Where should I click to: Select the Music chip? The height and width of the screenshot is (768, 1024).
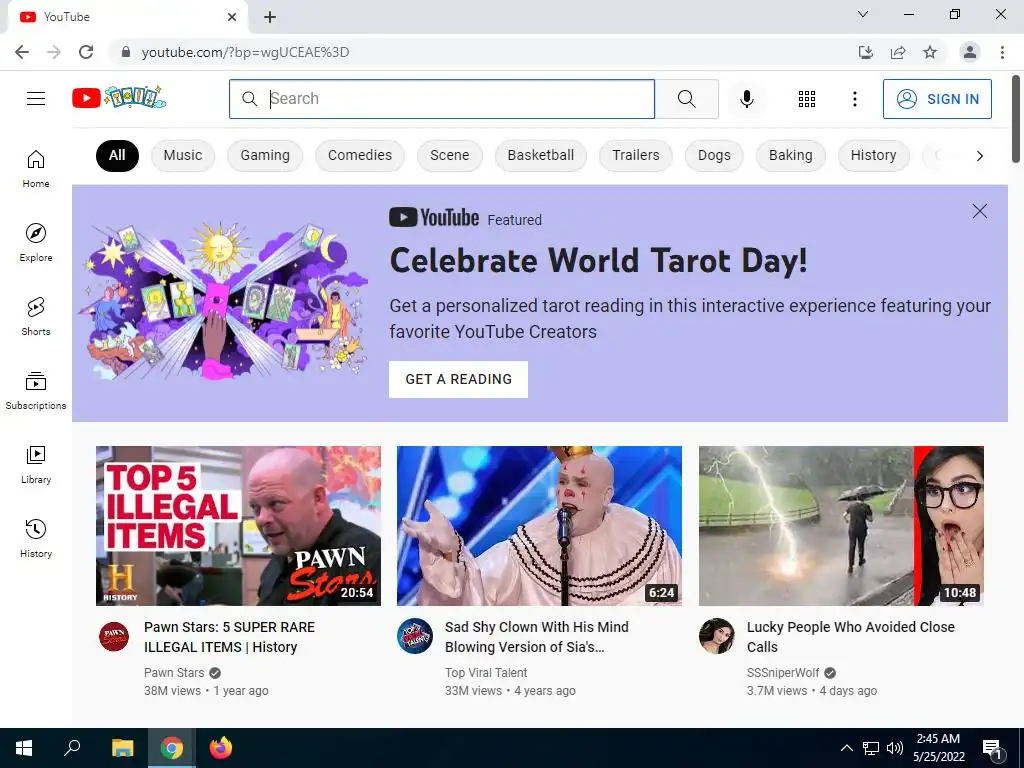pyautogui.click(x=183, y=155)
